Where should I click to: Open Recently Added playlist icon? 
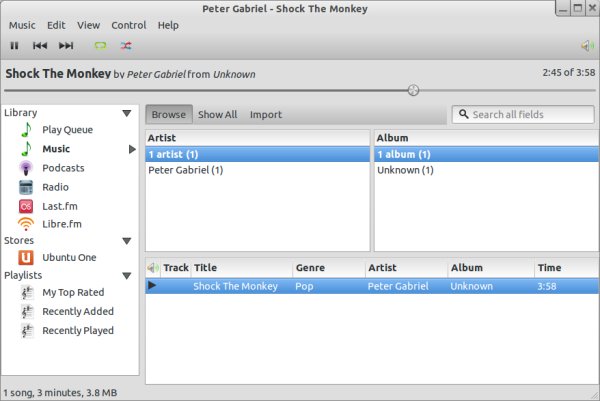click(27, 312)
